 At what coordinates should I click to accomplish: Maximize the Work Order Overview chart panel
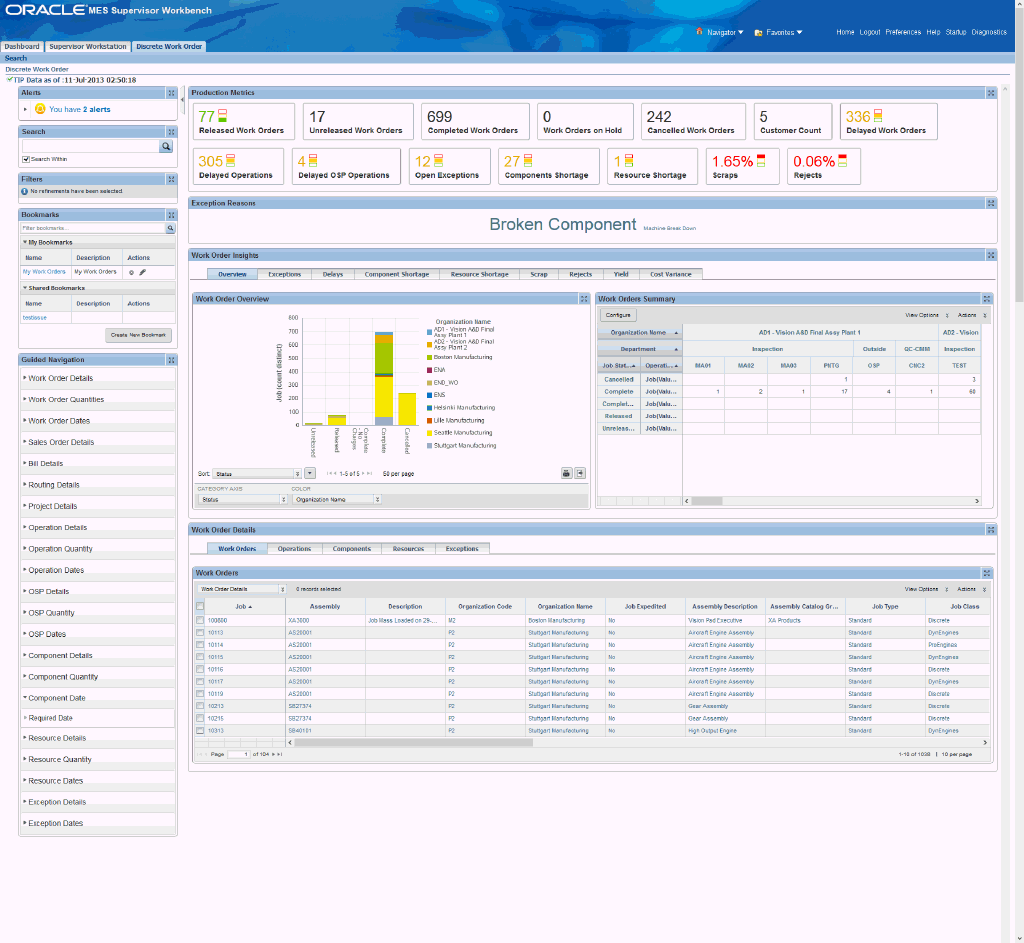pyautogui.click(x=584, y=298)
